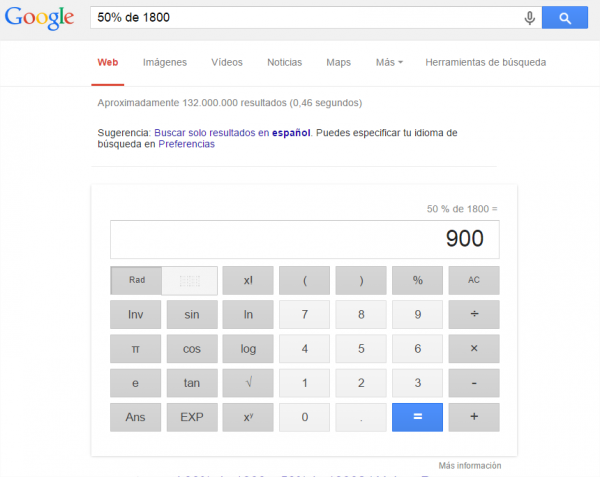Viewport: 600px width, 477px height.
Task: Switch to degrees mode beside Rad
Action: [190, 281]
